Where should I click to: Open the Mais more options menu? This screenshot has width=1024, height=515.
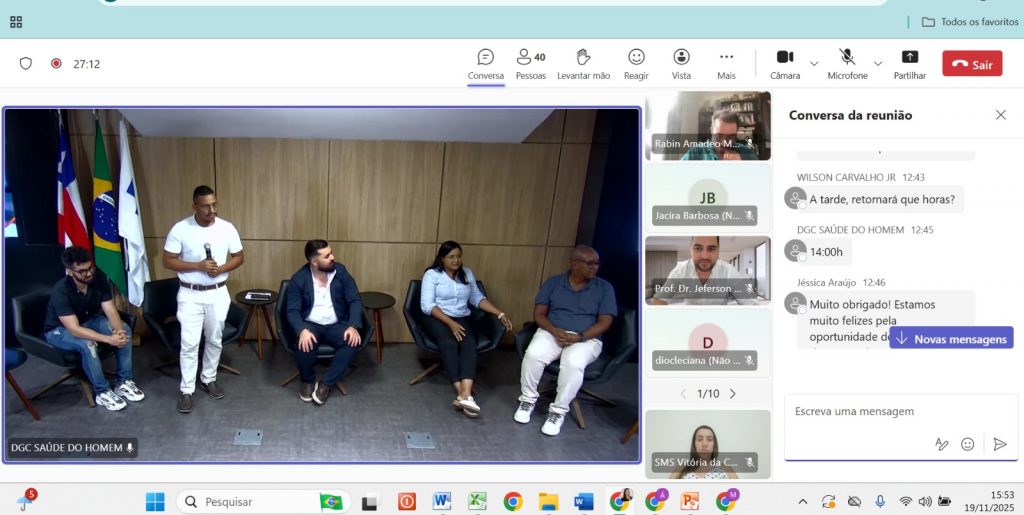(726, 58)
